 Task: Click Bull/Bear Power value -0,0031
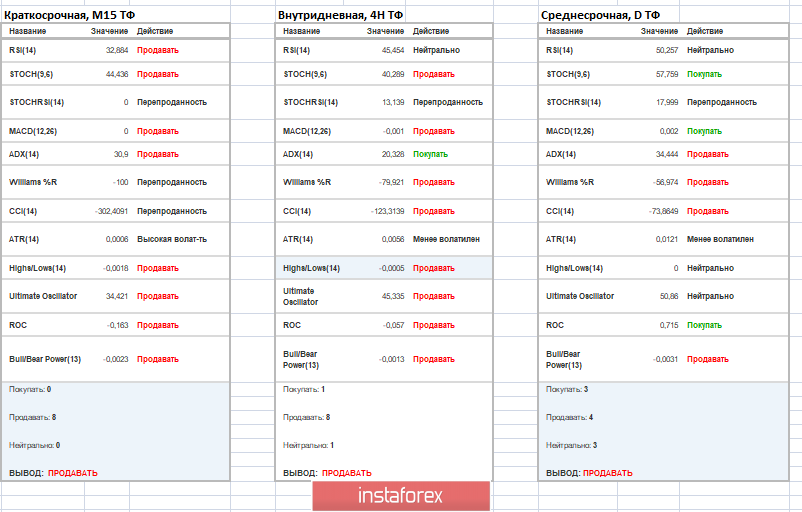pos(665,359)
